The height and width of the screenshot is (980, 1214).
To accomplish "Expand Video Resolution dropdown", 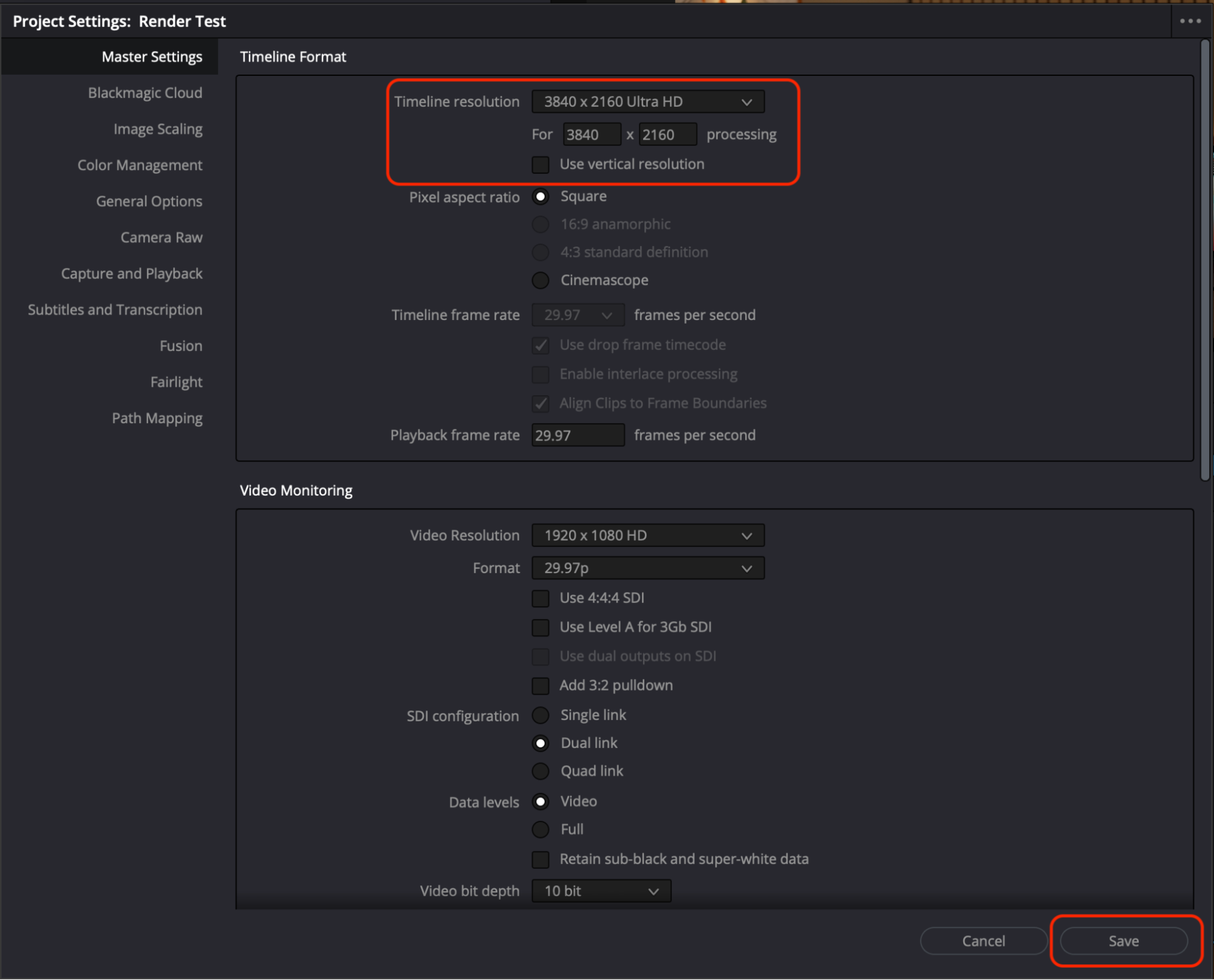I will [x=647, y=536].
